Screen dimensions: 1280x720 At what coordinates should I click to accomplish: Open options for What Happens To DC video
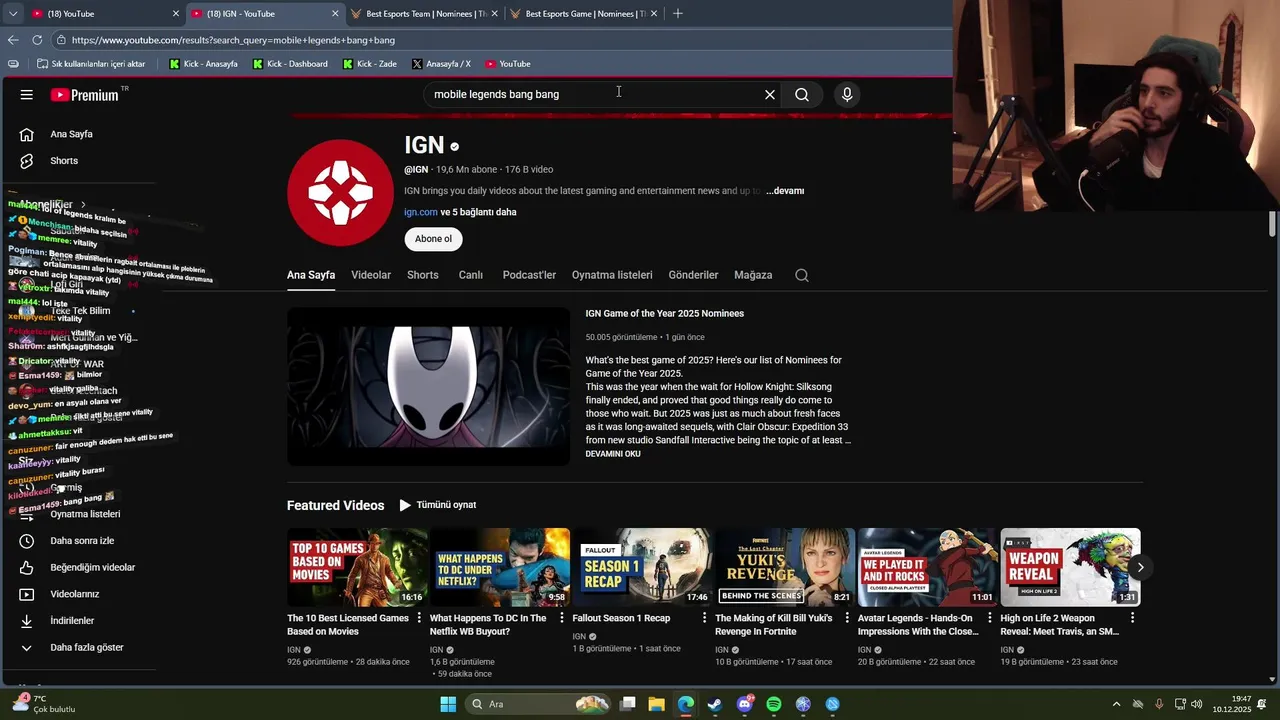coord(562,618)
